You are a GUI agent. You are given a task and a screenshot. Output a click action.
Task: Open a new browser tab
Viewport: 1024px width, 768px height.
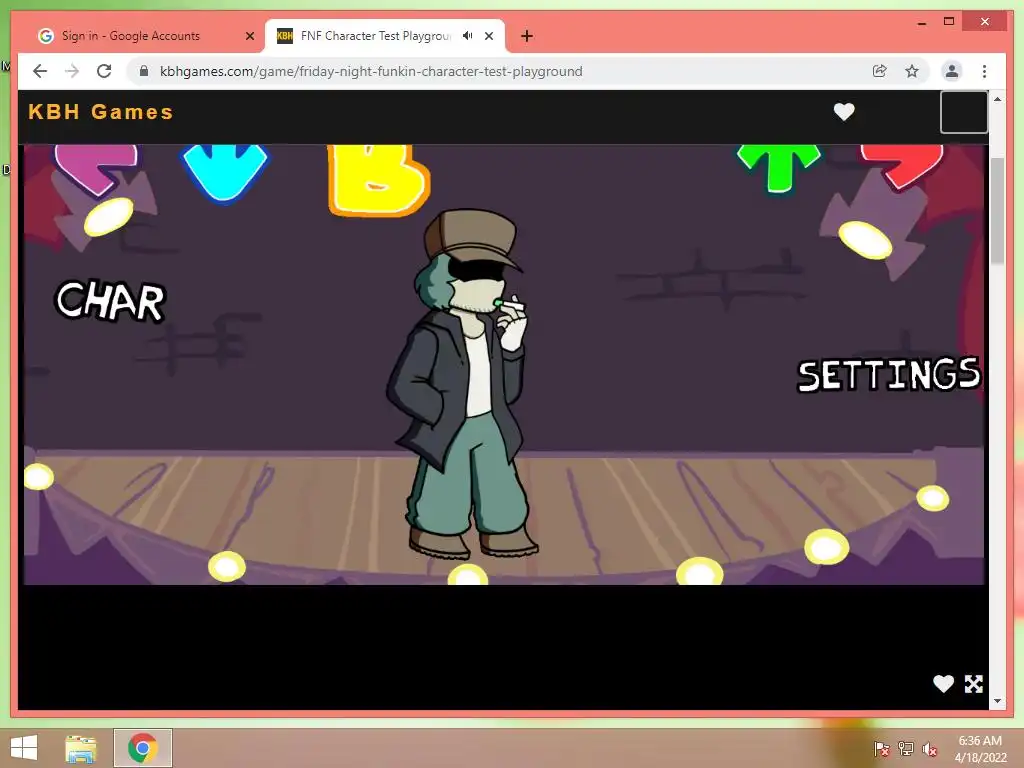point(527,36)
